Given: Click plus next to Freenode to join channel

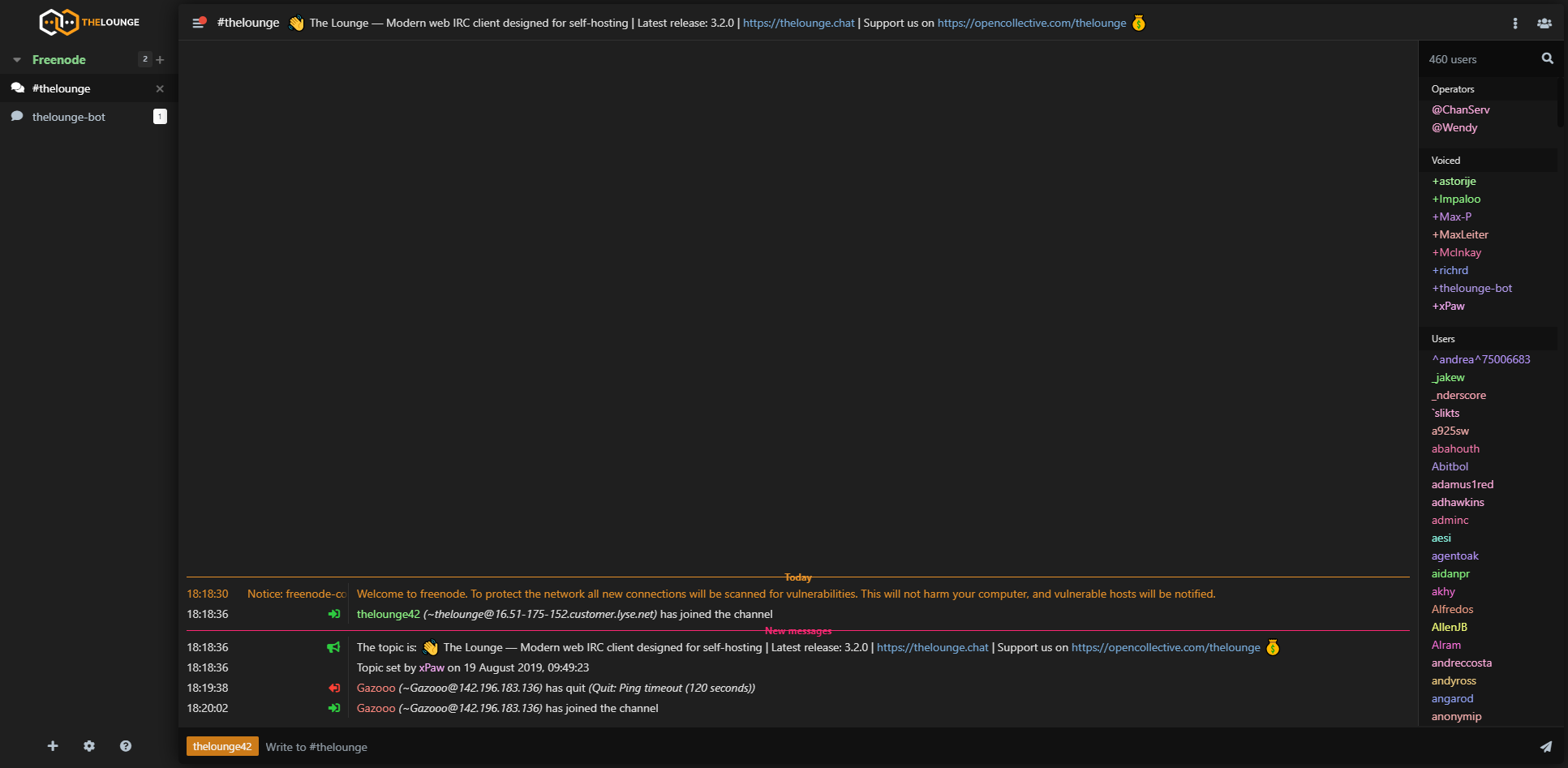Looking at the screenshot, I should (160, 60).
